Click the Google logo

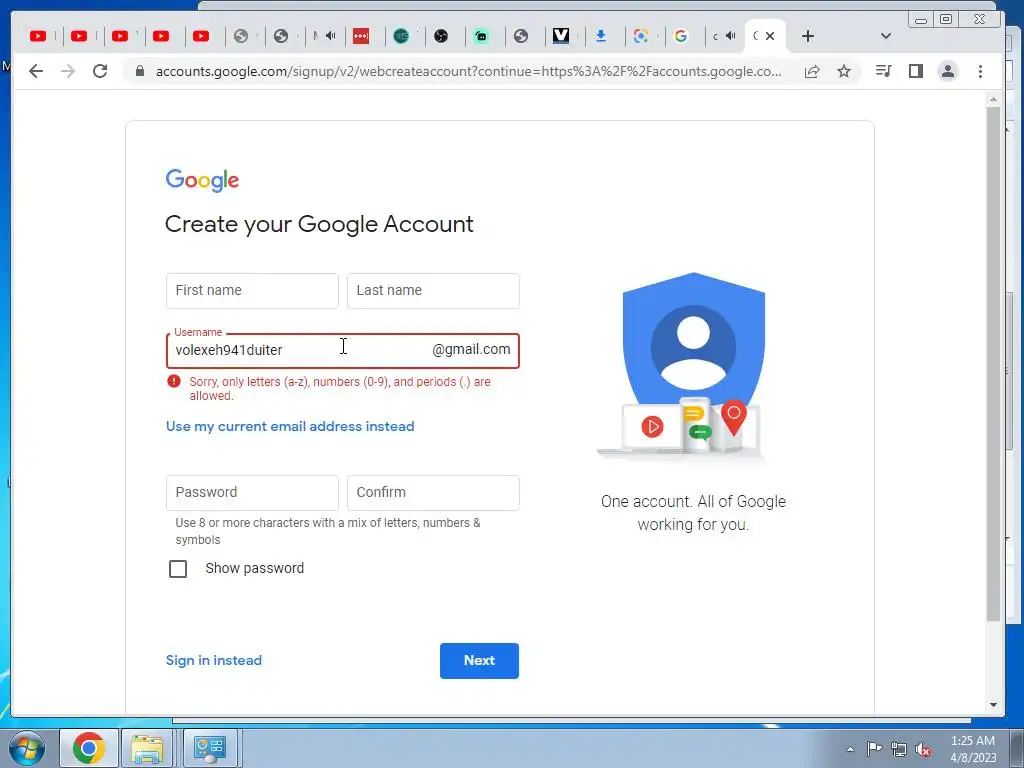[x=202, y=180]
